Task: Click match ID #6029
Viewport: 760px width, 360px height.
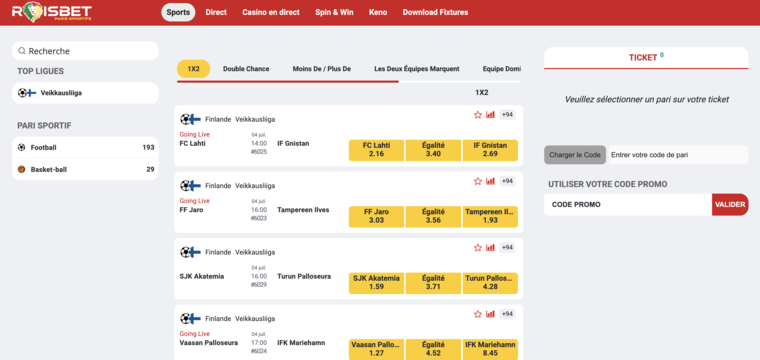Action: (259, 284)
